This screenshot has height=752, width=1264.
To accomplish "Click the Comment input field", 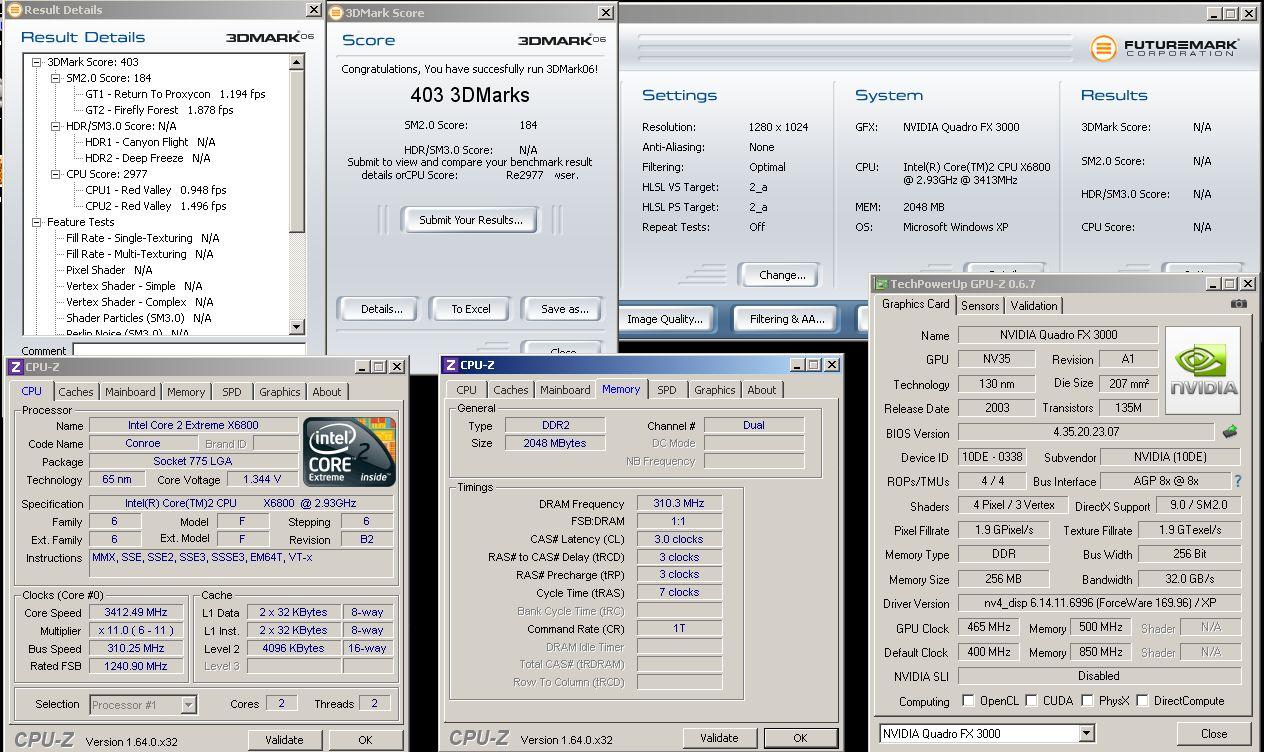I will coord(189,350).
